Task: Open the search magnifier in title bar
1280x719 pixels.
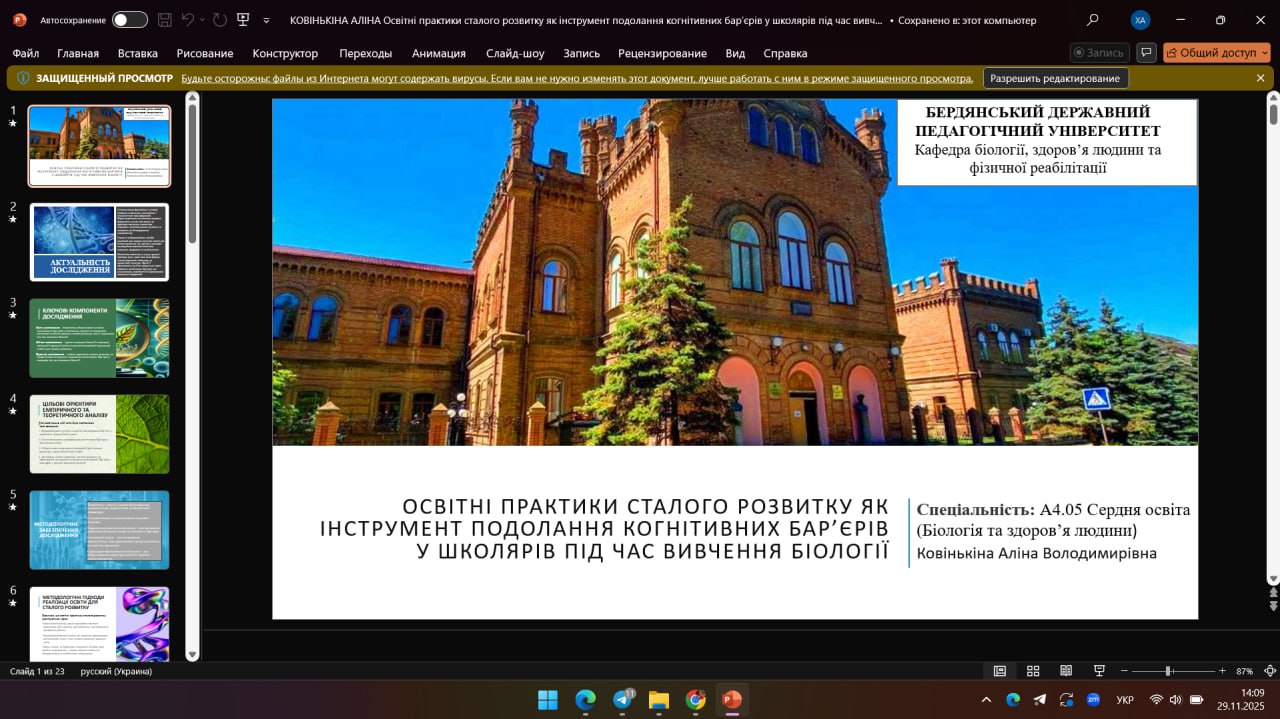Action: pos(1092,20)
